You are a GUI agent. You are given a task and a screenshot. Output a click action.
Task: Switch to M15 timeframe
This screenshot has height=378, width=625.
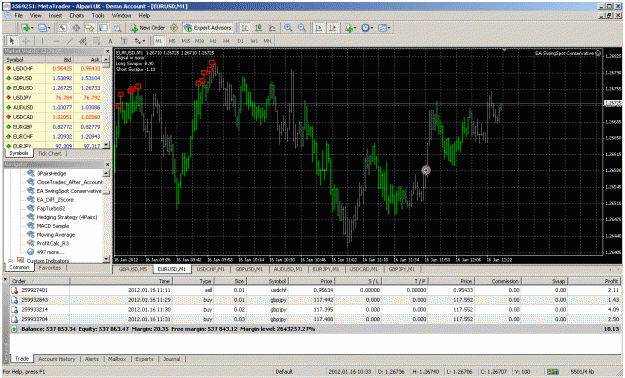pos(186,41)
